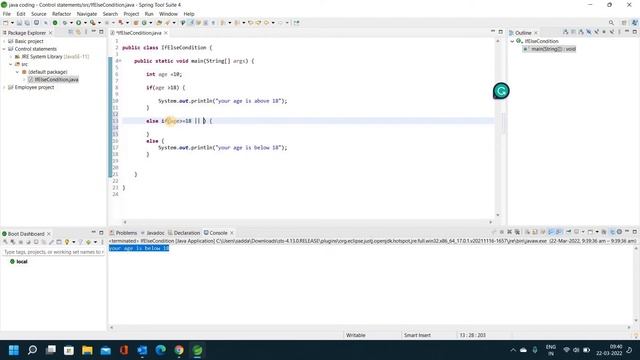The width and height of the screenshot is (640, 360).
Task: Open the dropdown arrow beside the New icon
Action: coord(12,23)
